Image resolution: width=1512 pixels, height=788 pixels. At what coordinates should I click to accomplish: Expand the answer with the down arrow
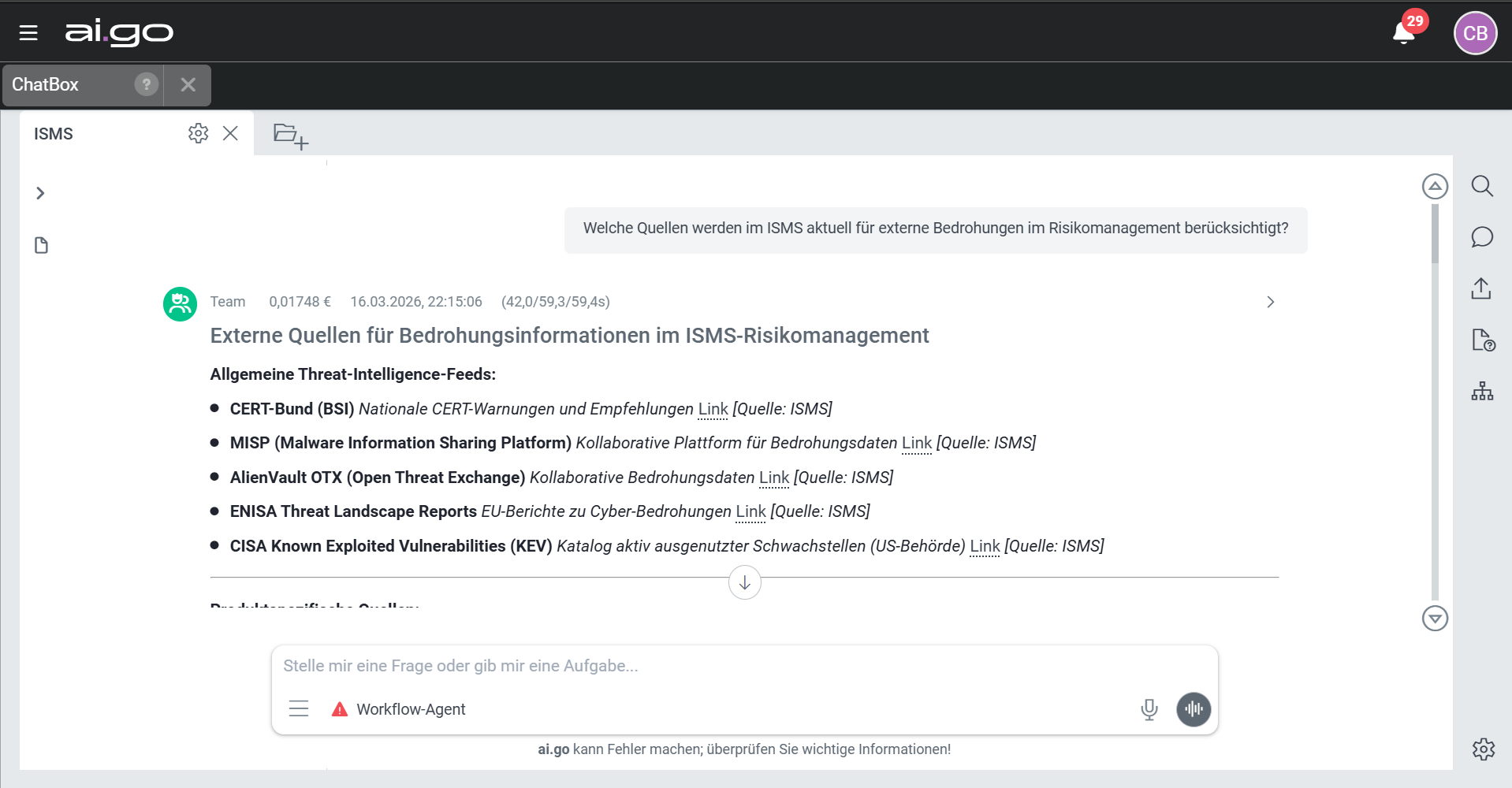[744, 583]
